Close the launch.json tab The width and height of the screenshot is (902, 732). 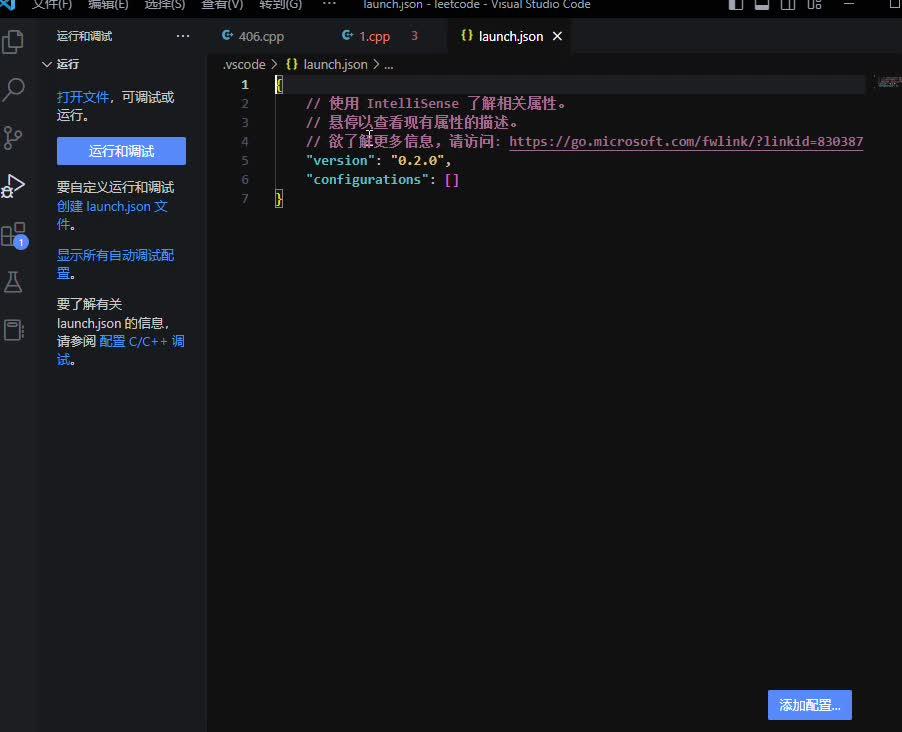(x=557, y=36)
